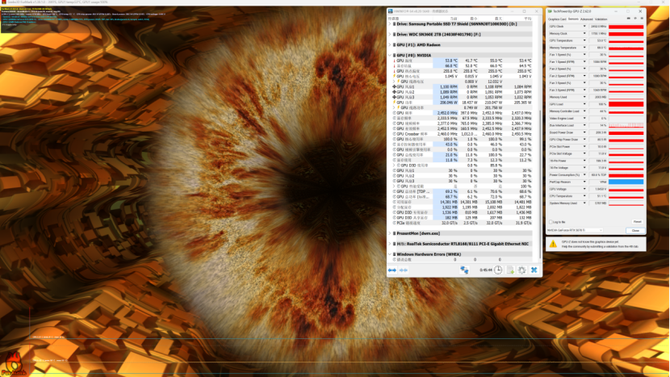
Task: Click the Reset button in GPU-Z
Action: click(637, 222)
